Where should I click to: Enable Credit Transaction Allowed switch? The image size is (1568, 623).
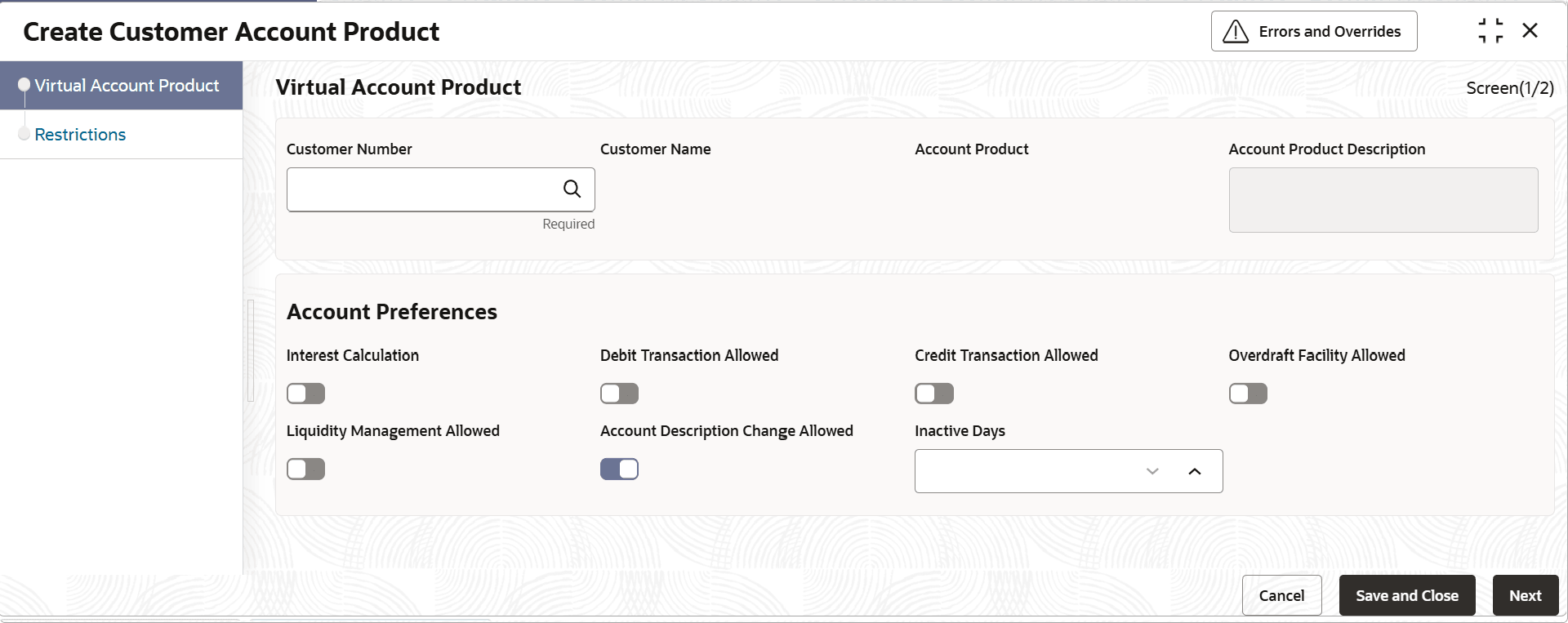(933, 394)
